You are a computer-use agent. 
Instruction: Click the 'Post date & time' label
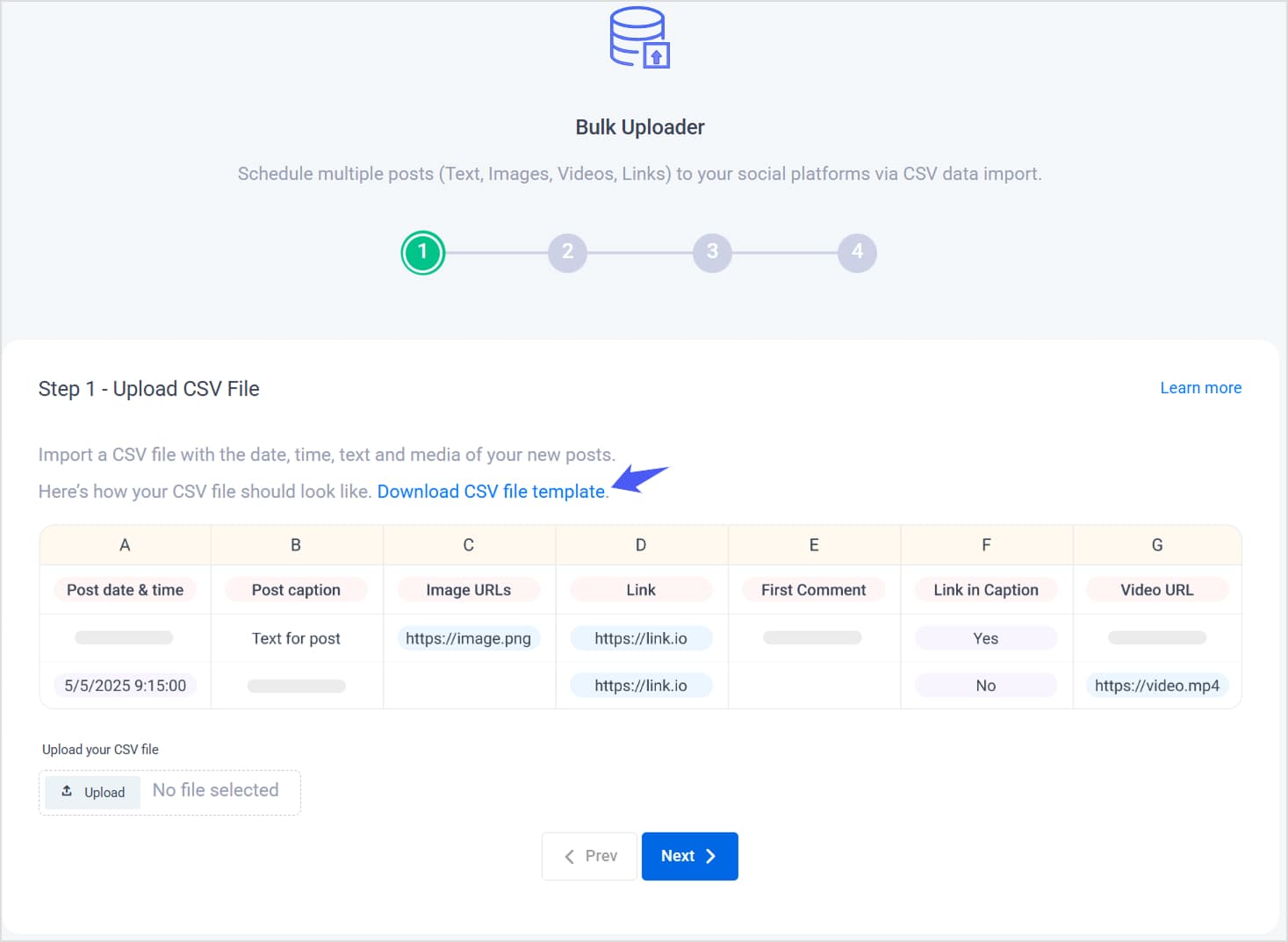(x=126, y=590)
